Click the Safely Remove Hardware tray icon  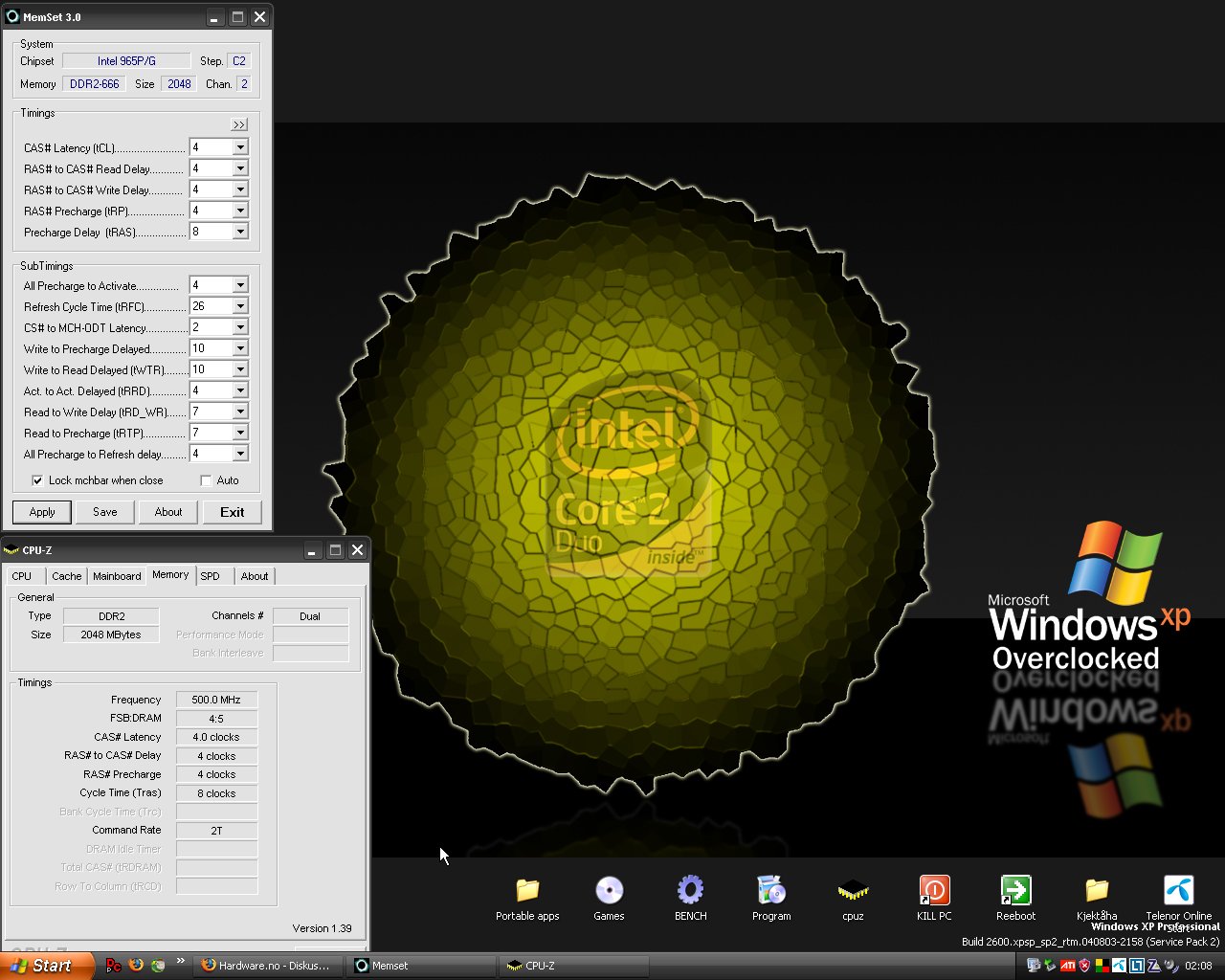coord(1051,966)
